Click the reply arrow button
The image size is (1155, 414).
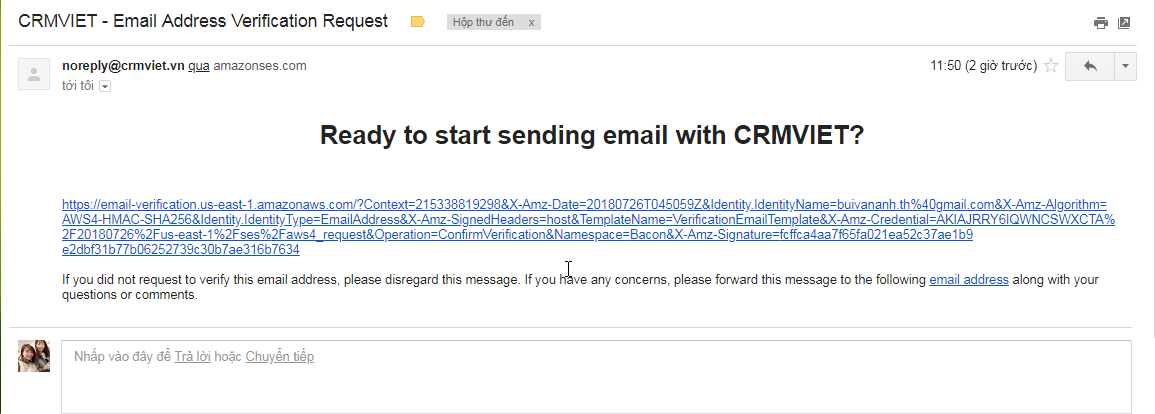(1089, 67)
